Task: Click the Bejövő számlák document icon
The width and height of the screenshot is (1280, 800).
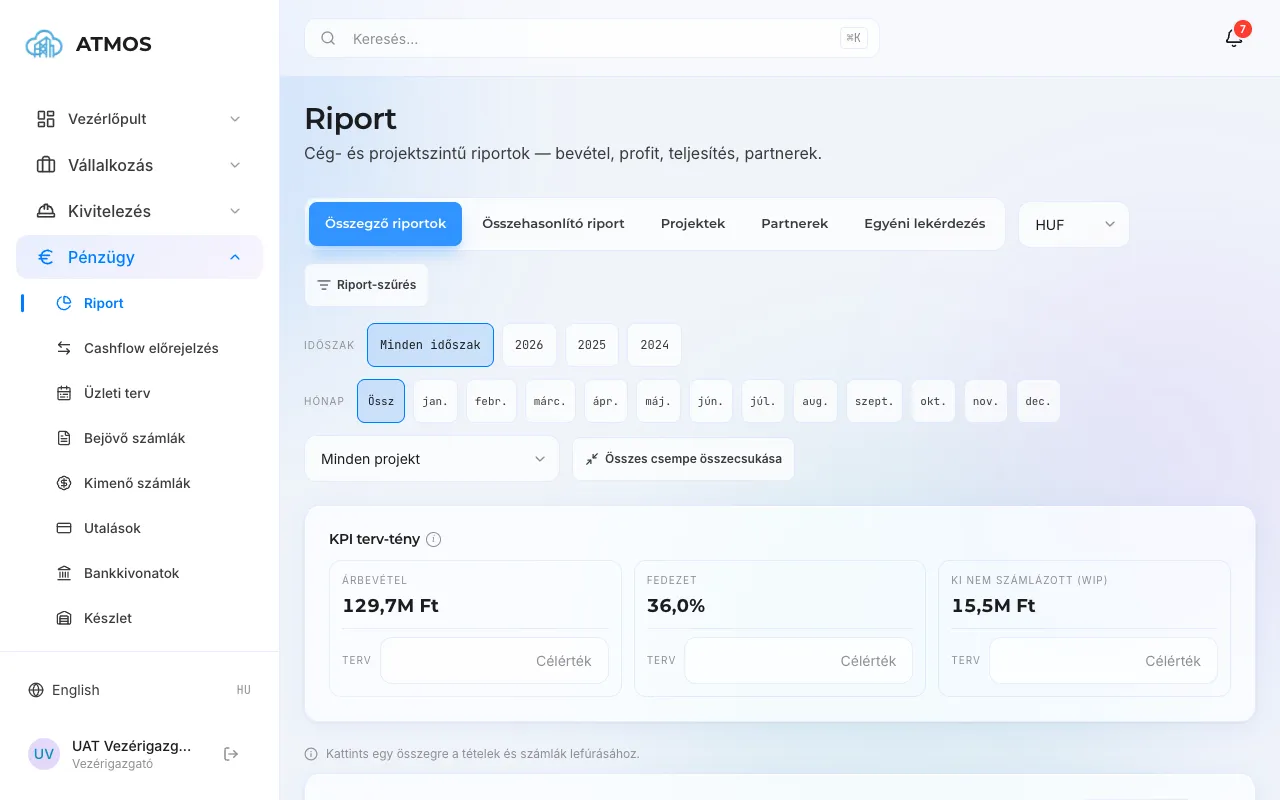Action: click(64, 438)
